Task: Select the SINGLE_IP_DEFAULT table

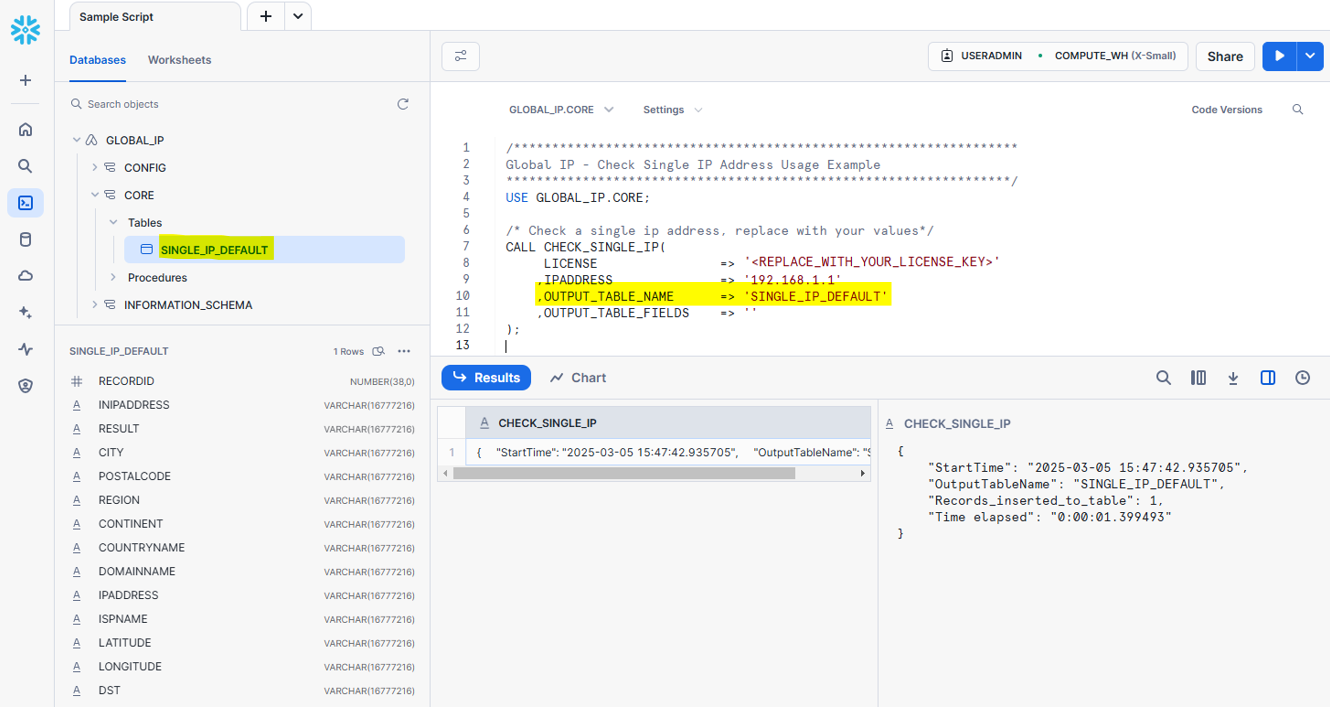Action: [264, 250]
